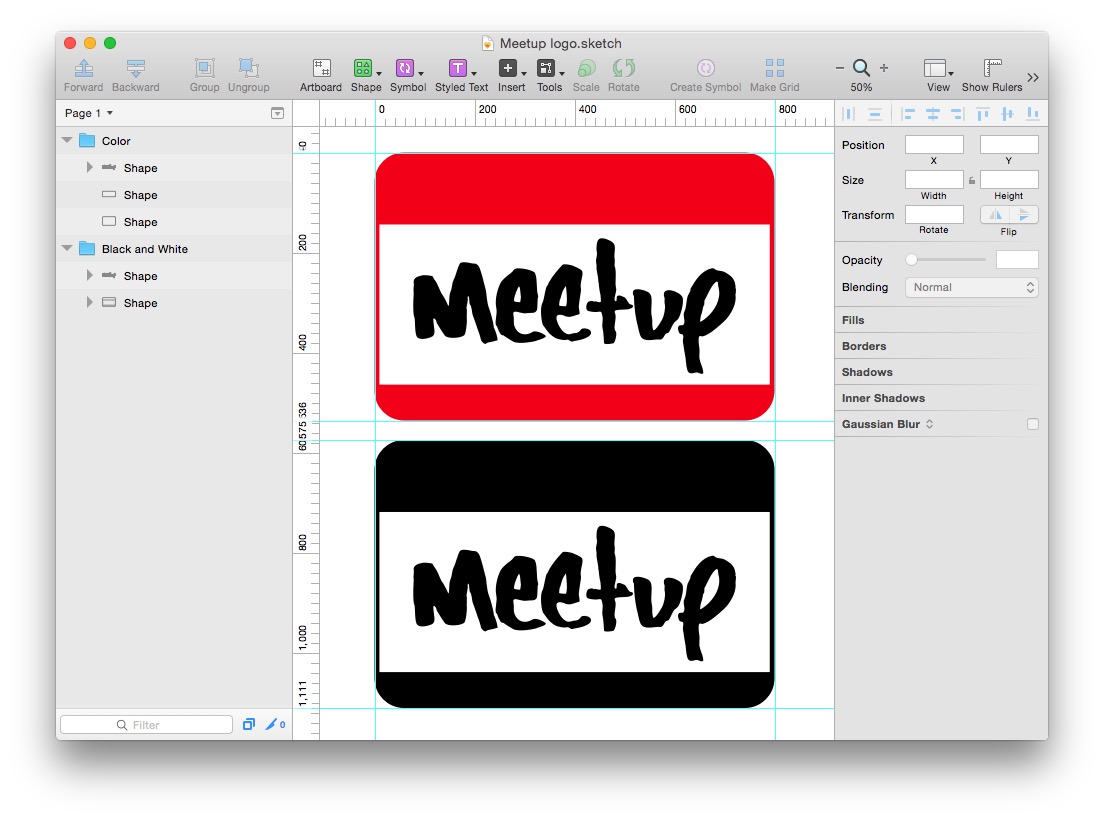The height and width of the screenshot is (820, 1104).
Task: Select the black Meetup logo on canvas
Action: [x=575, y=574]
